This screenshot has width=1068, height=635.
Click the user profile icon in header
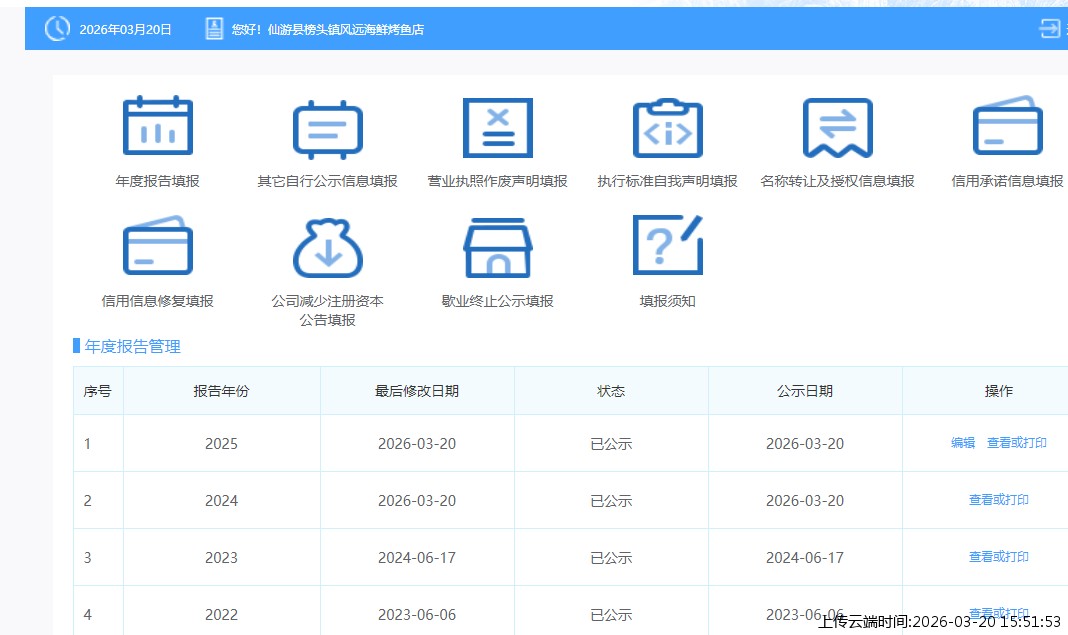(x=214, y=29)
